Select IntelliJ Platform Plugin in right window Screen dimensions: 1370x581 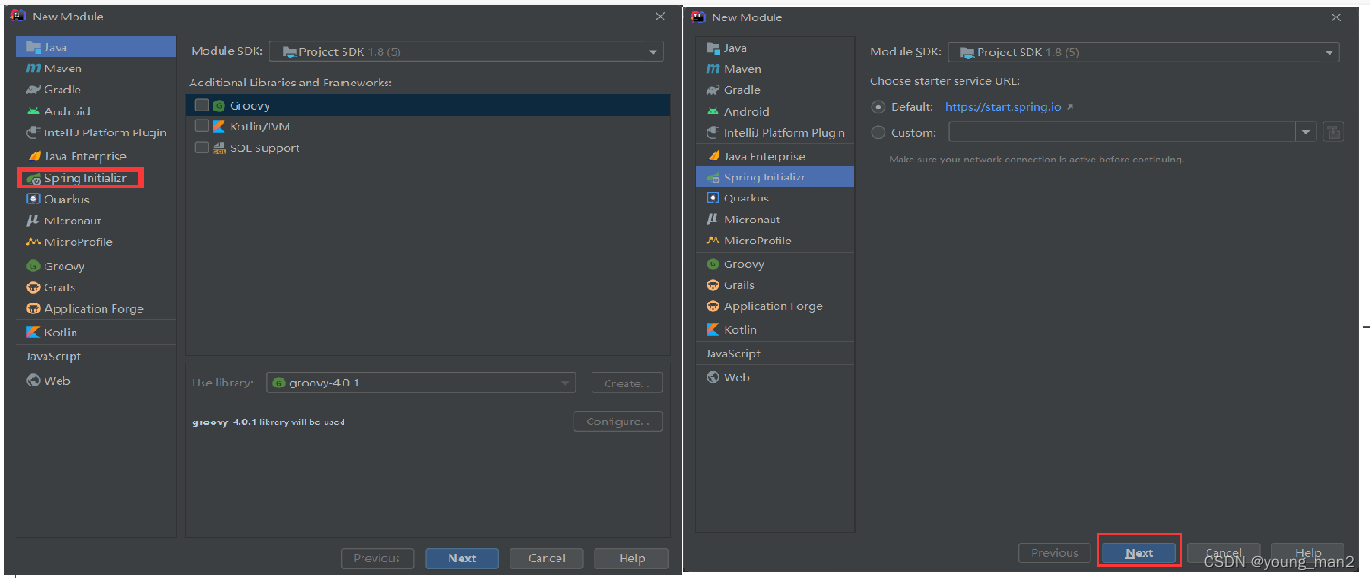(775, 133)
